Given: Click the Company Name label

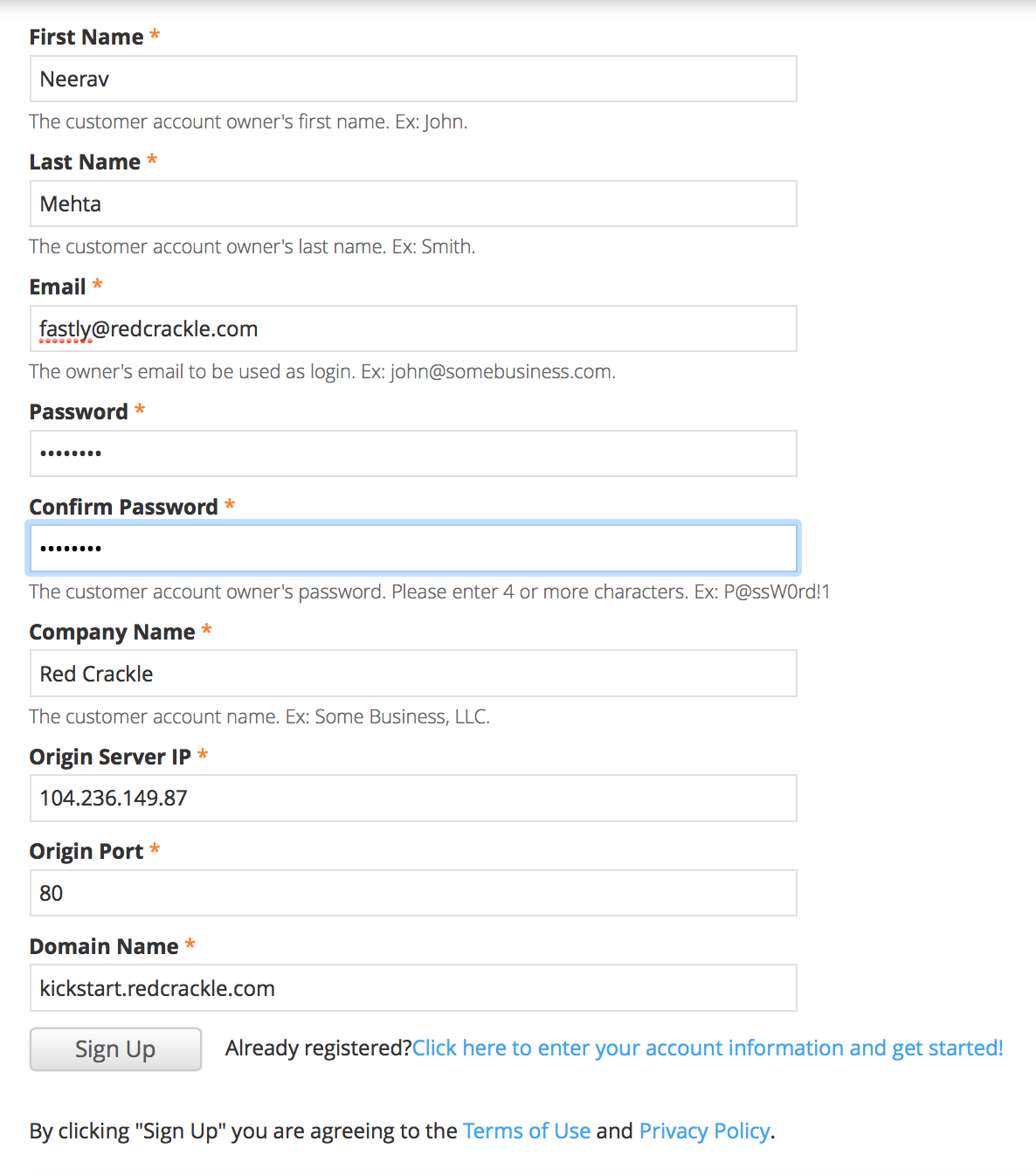Looking at the screenshot, I should pos(112,632).
